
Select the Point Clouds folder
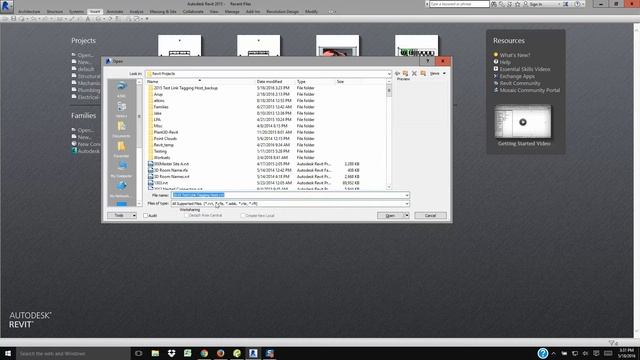165,139
